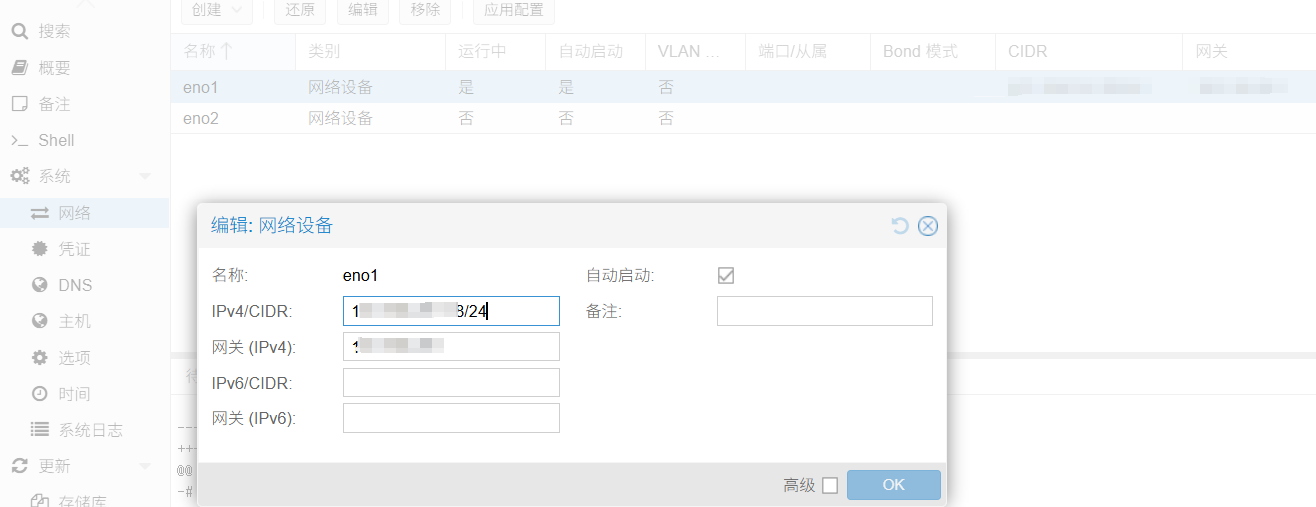Viewport: 1316px width, 507px height.
Task: Click the 应用配置 button
Action: click(x=513, y=10)
